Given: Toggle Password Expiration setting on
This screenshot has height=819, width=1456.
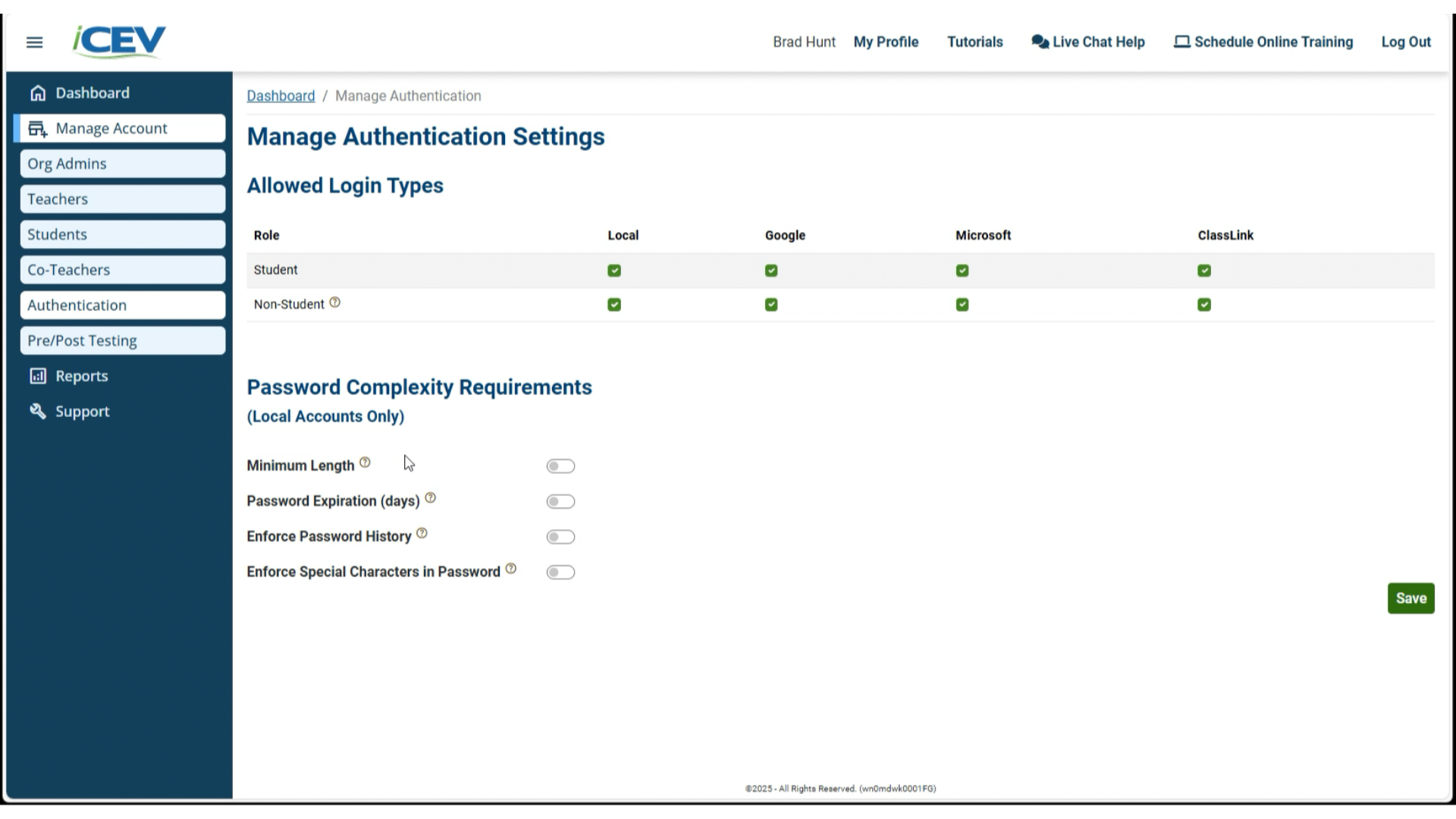Looking at the screenshot, I should coord(560,501).
